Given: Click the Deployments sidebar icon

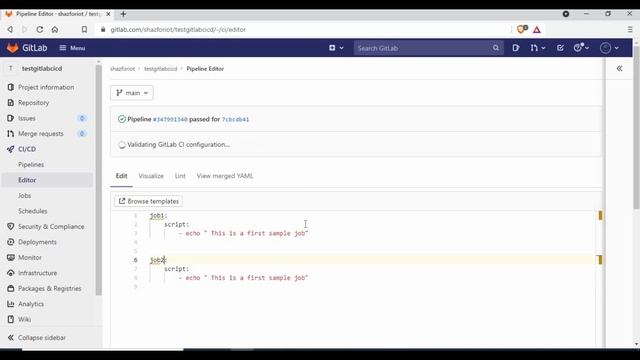Looking at the screenshot, I should click(x=11, y=242).
